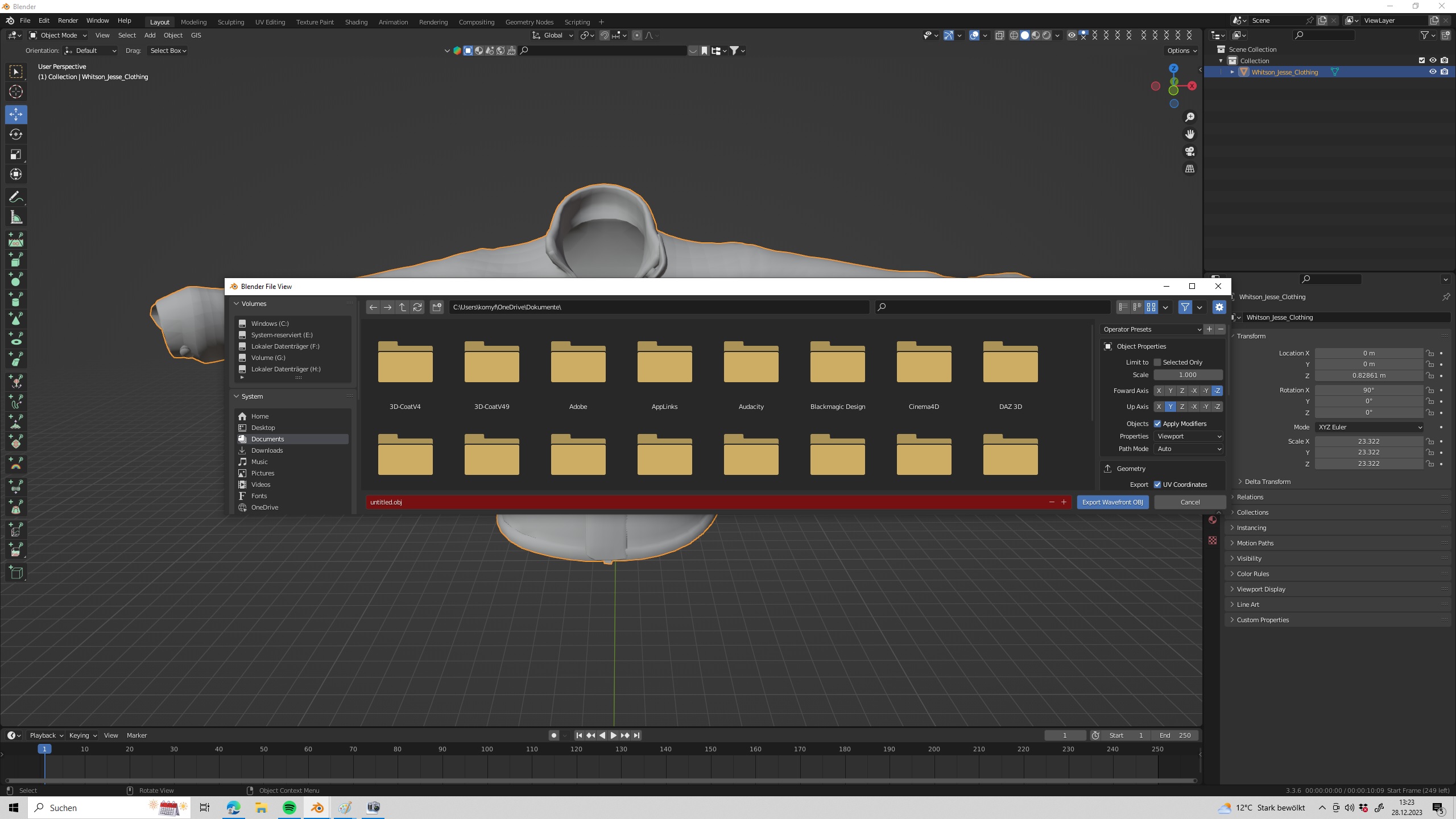Open the Render menu
This screenshot has width=1456, height=819.
tap(68, 20)
